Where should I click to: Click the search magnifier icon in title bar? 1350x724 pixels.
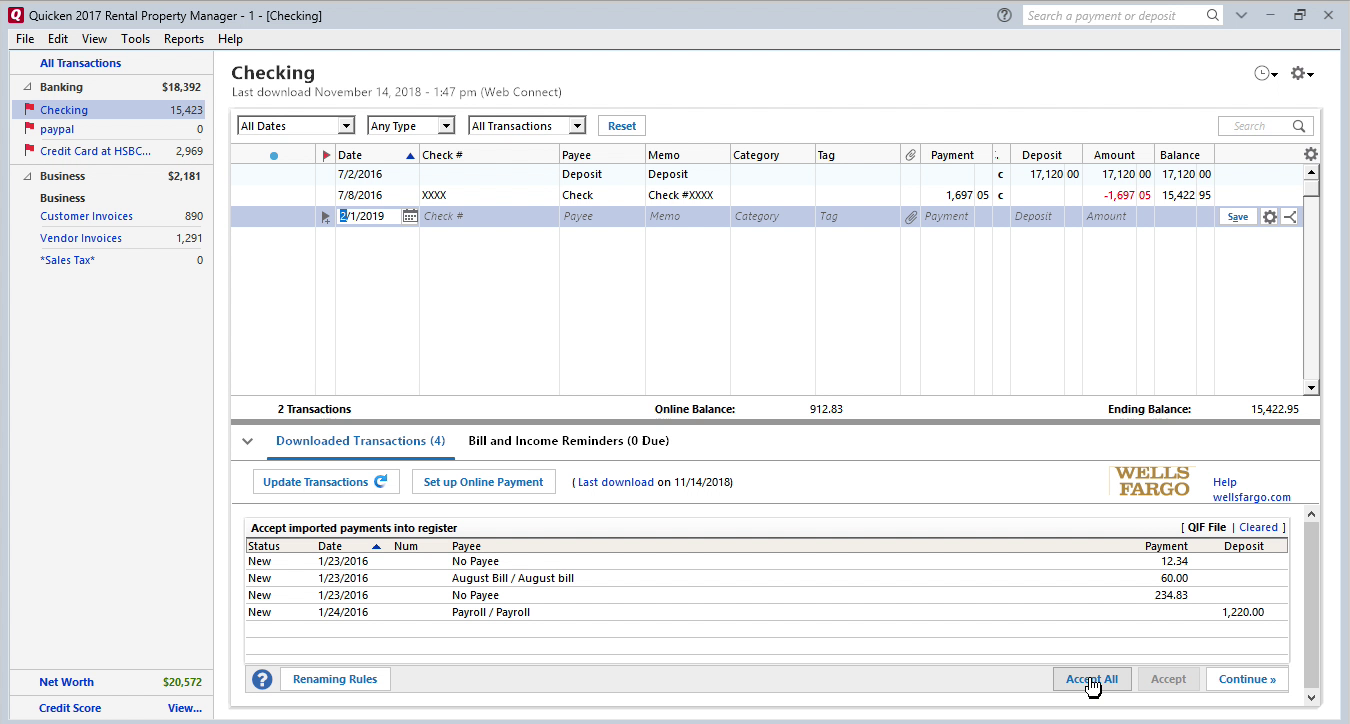[x=1213, y=15]
